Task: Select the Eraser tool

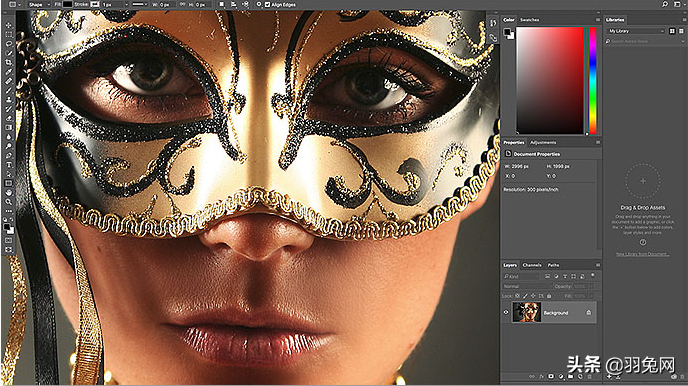Action: pos(8,118)
